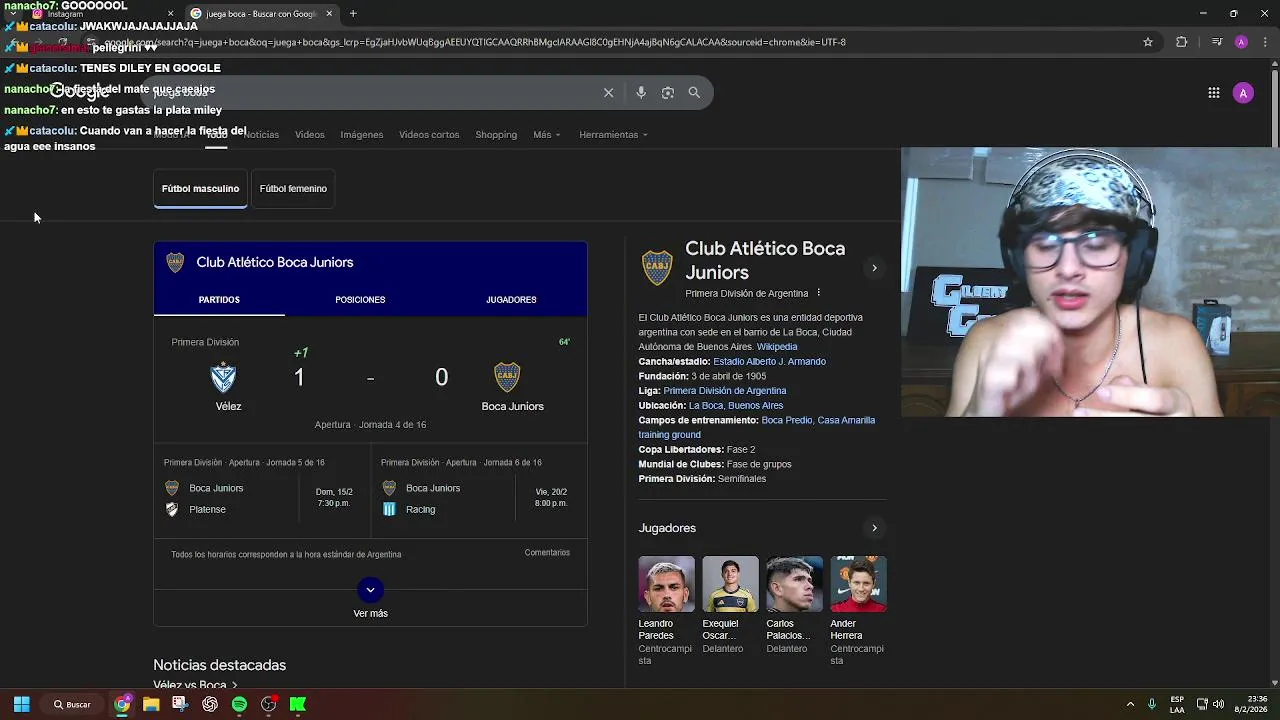Click the Chrome address bar URL
The height and width of the screenshot is (720, 1280).
[x=475, y=42]
